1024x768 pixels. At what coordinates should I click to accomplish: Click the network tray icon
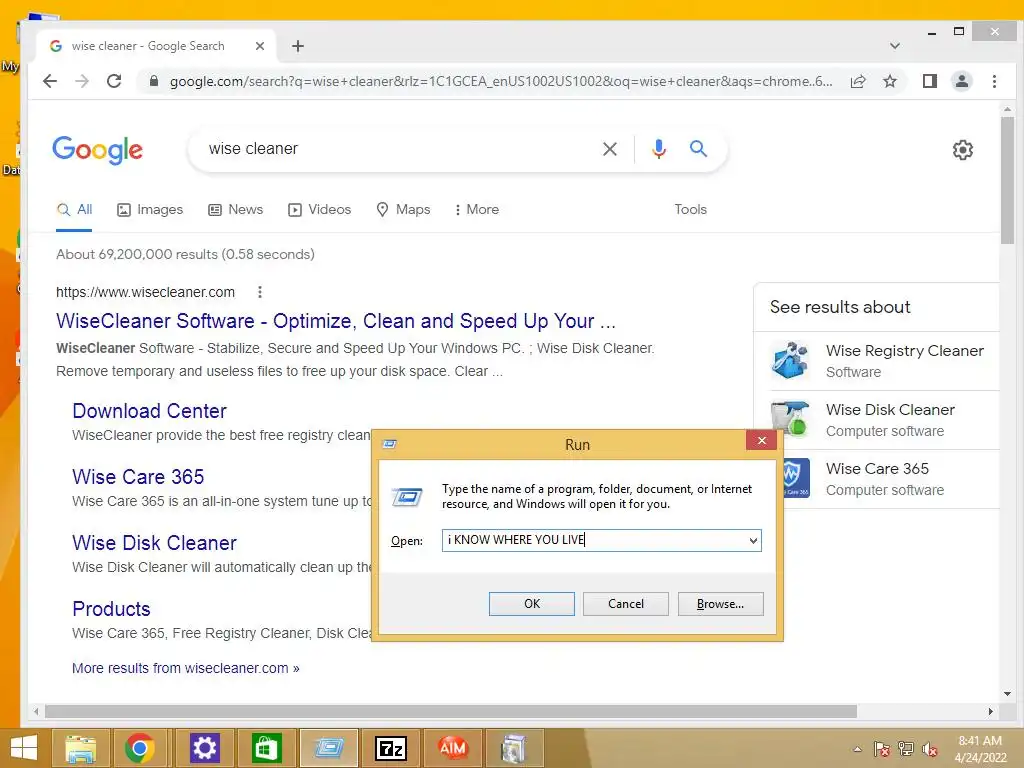(905, 749)
